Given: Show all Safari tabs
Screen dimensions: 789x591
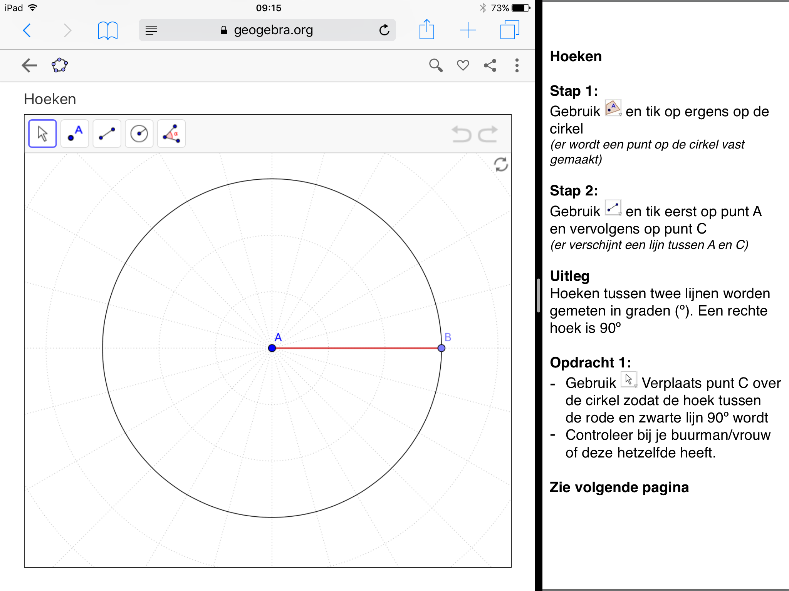Looking at the screenshot, I should 509,30.
